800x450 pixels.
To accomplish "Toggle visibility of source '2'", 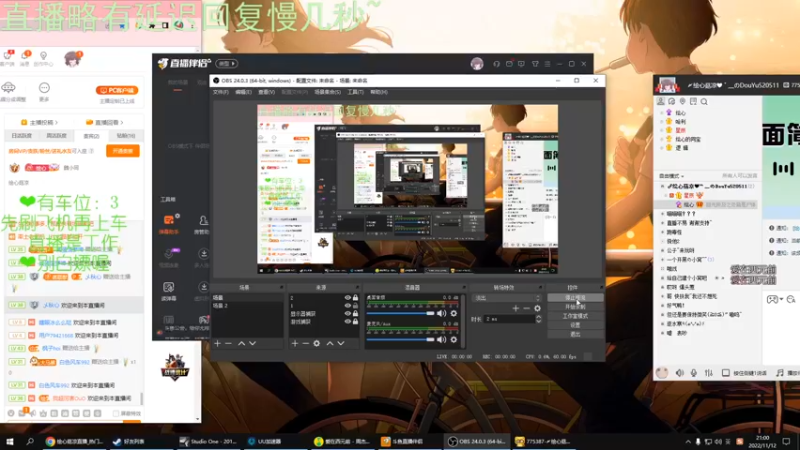I will tap(347, 297).
